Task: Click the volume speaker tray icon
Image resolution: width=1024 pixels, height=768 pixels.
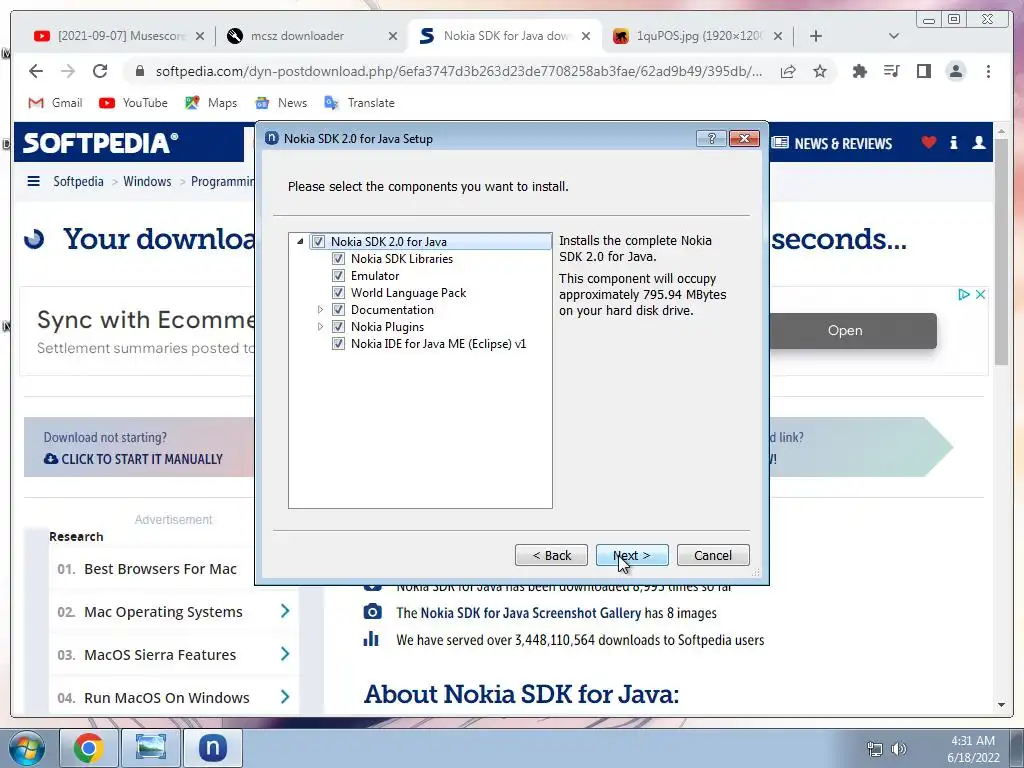Action: (x=899, y=749)
